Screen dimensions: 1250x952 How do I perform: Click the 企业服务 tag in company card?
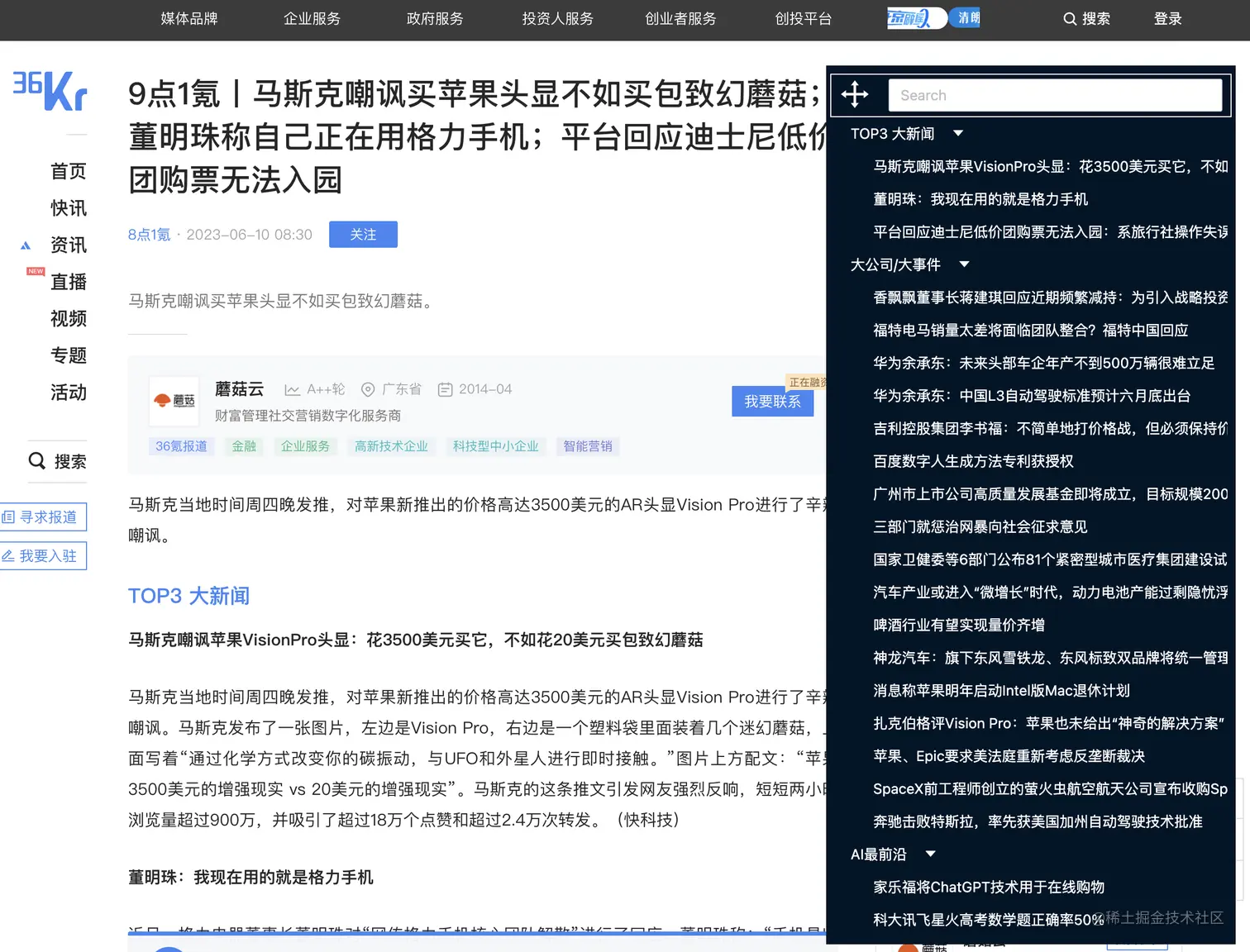tap(305, 446)
